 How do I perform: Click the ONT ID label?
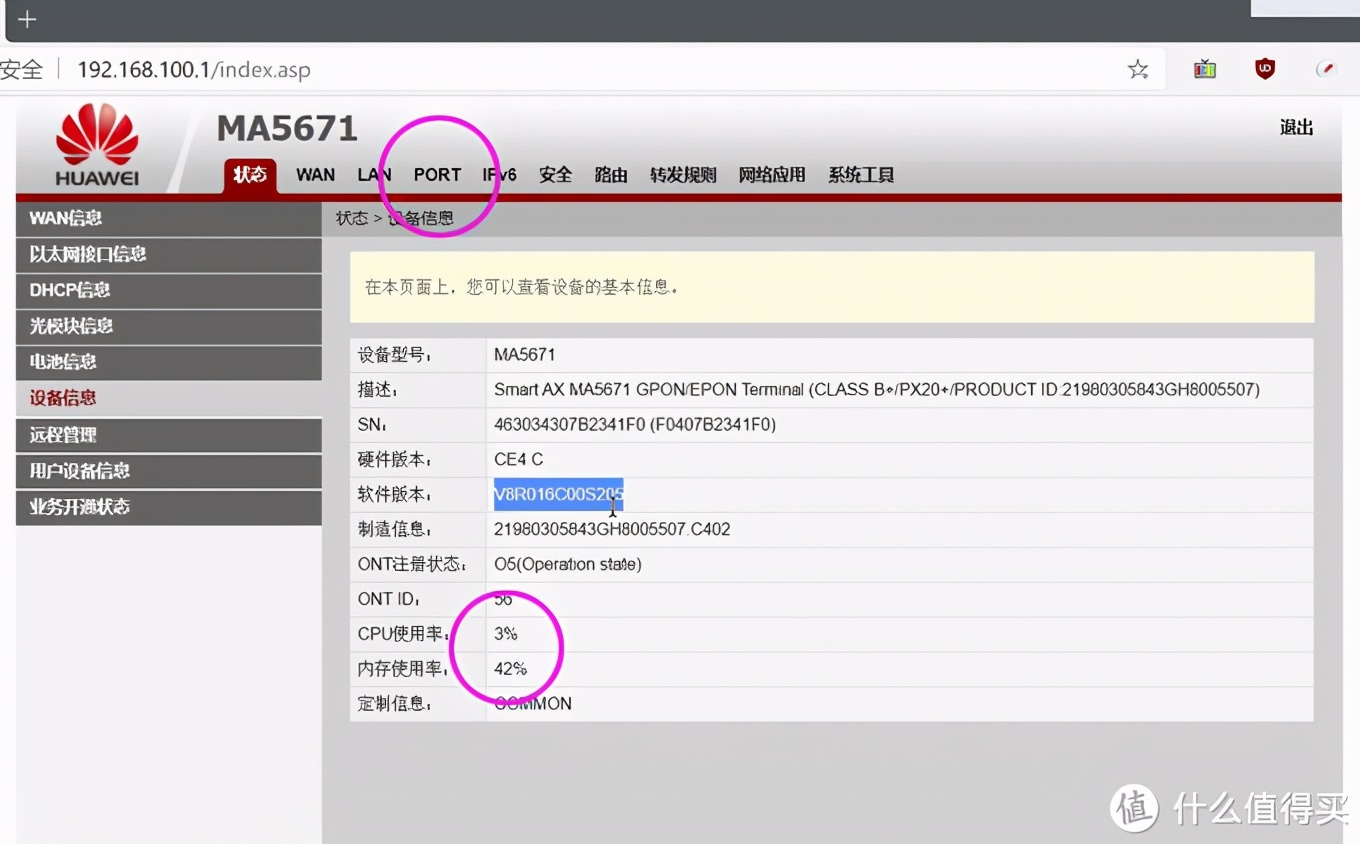(x=389, y=599)
